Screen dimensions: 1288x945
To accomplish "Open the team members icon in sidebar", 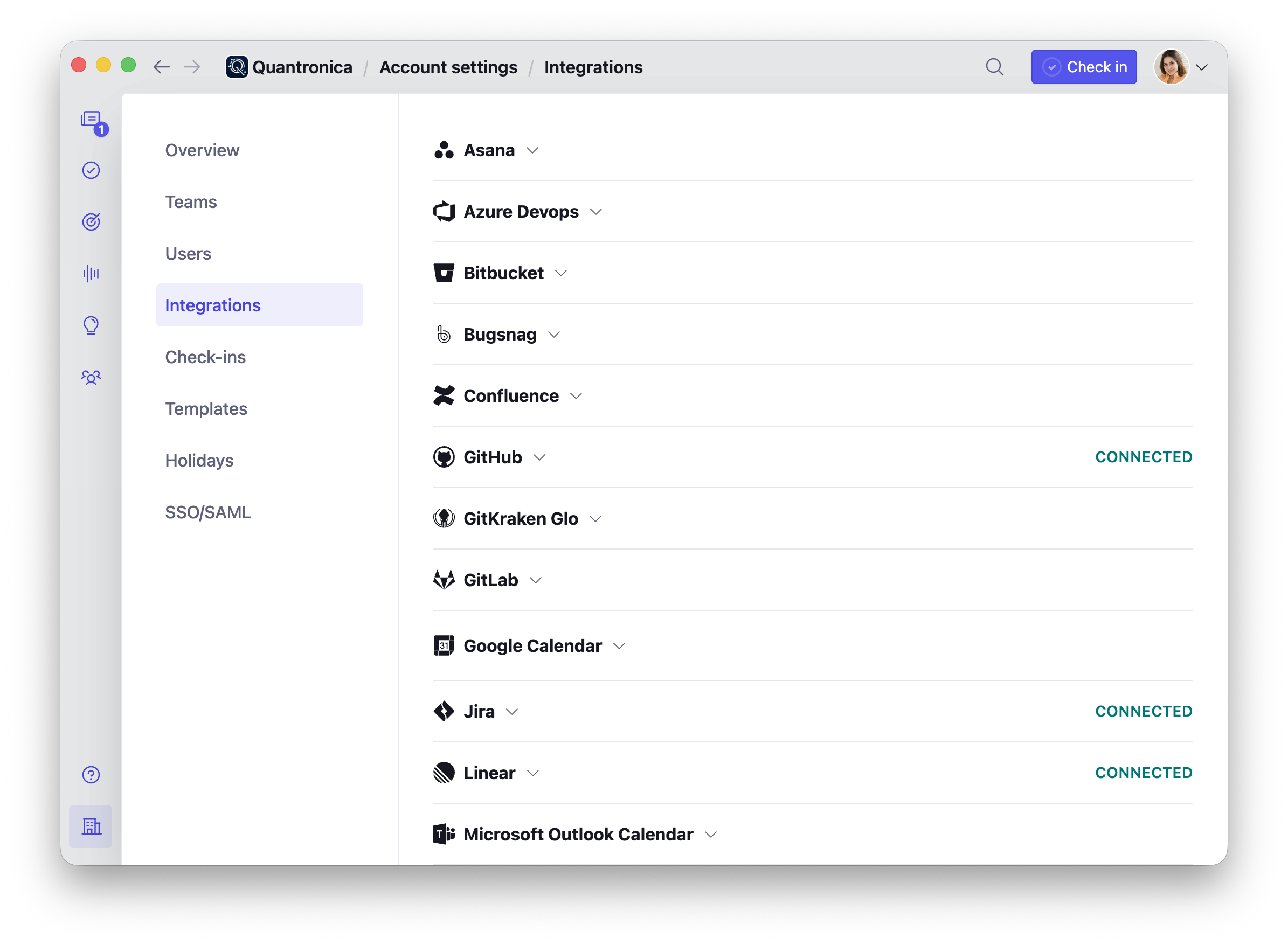I will click(x=91, y=377).
